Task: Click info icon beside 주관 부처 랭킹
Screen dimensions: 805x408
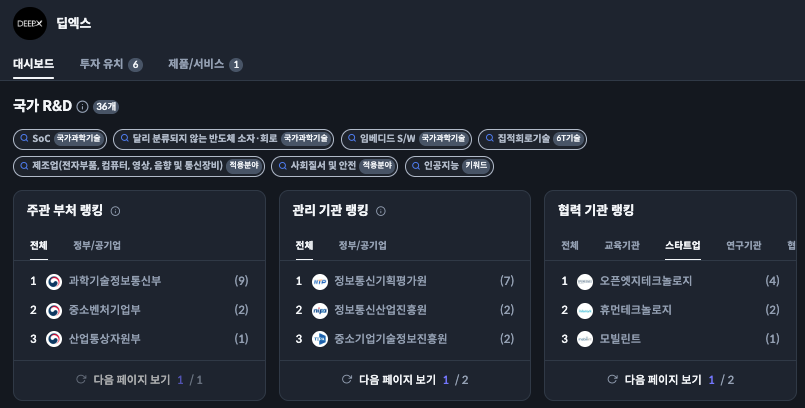Action: coord(115,211)
